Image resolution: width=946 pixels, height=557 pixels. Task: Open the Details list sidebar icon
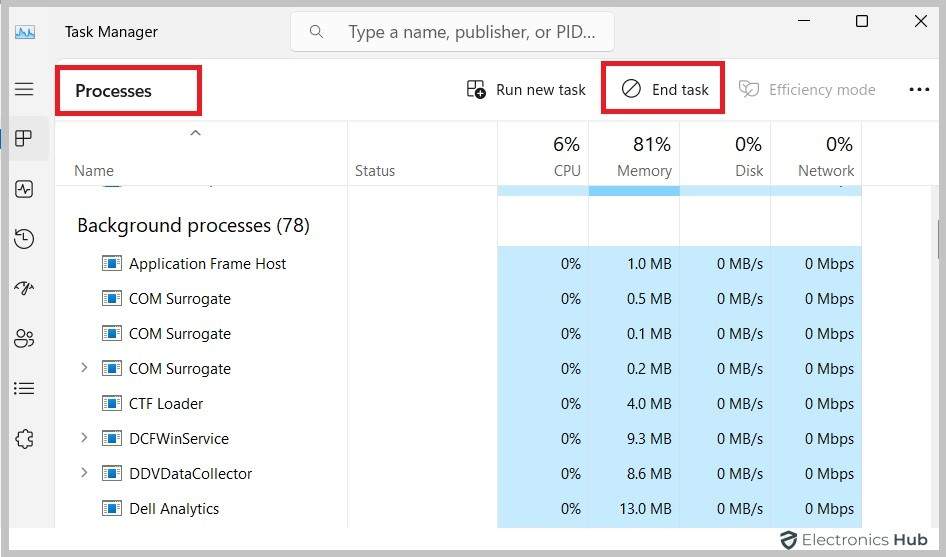[24, 388]
